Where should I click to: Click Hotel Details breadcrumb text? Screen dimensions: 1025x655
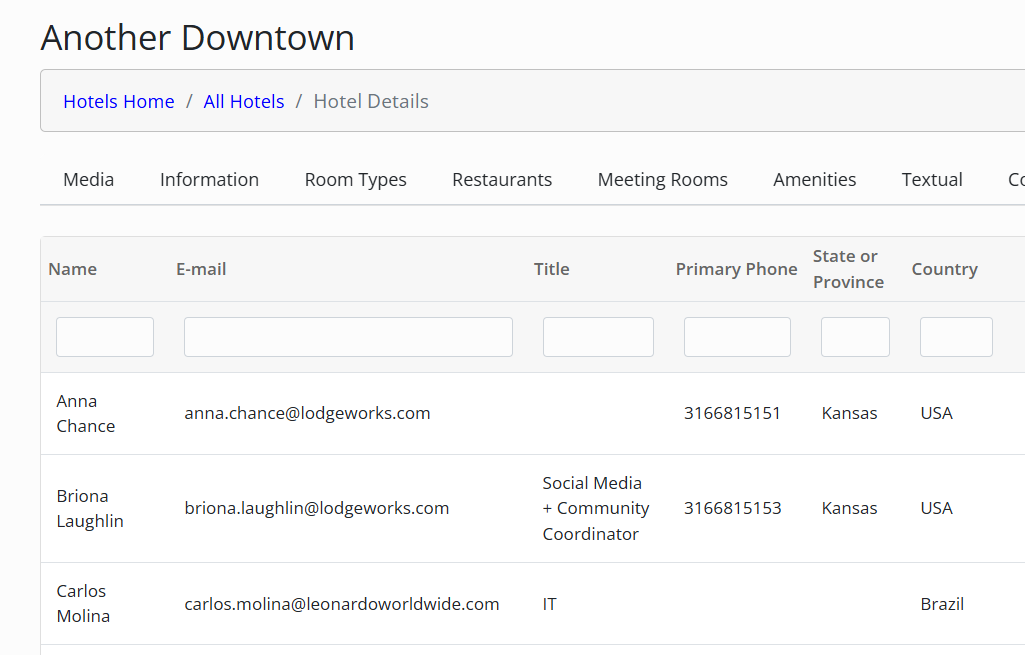coord(371,101)
